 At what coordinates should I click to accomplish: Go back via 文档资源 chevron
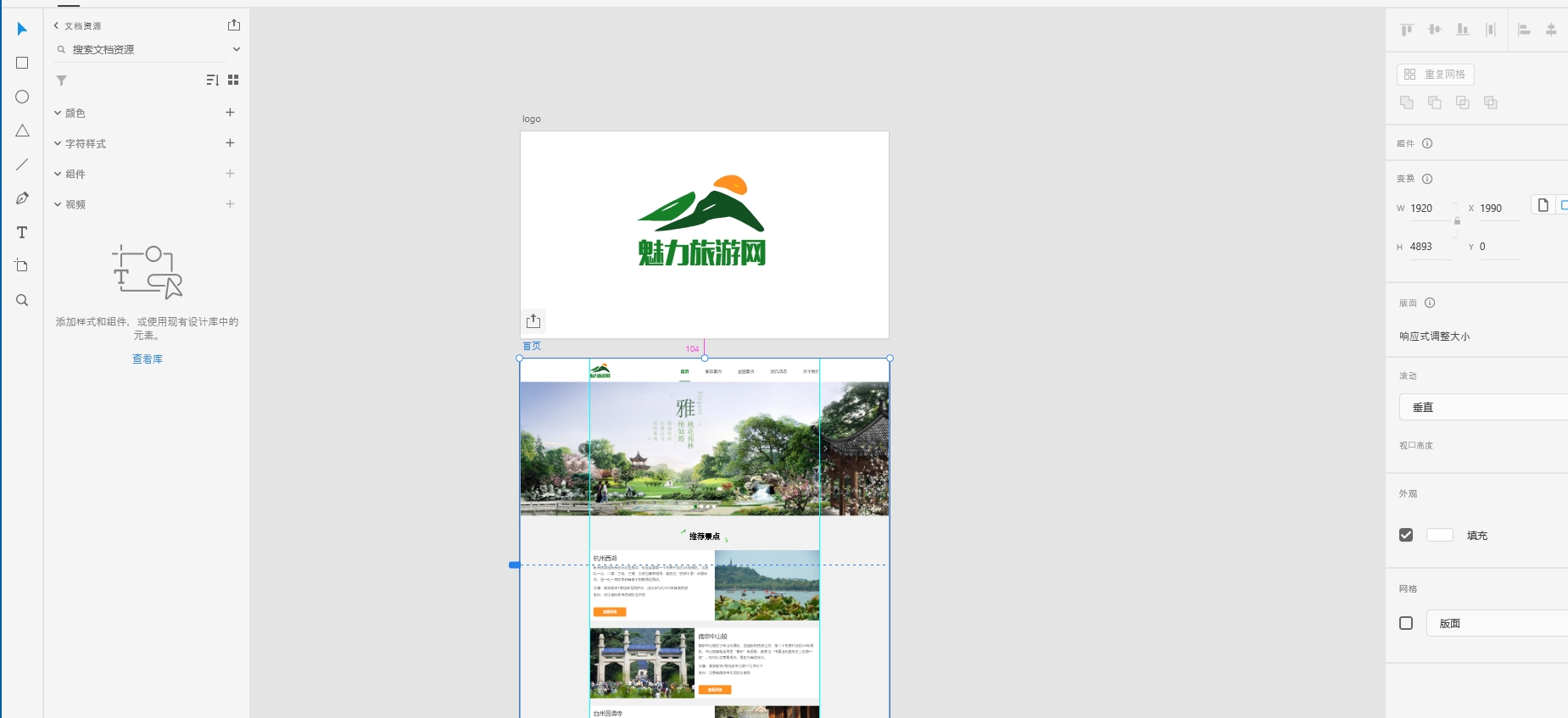point(56,26)
